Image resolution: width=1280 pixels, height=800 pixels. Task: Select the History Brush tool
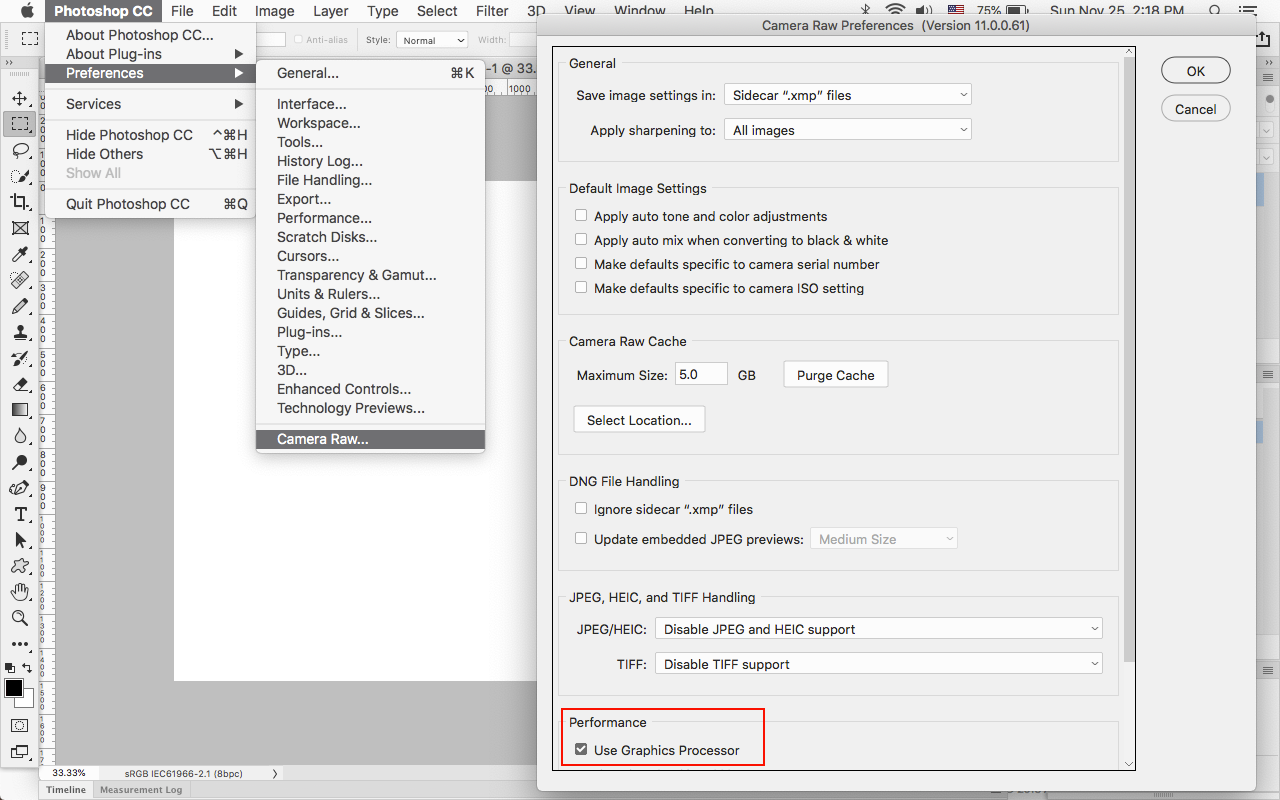tap(19, 358)
